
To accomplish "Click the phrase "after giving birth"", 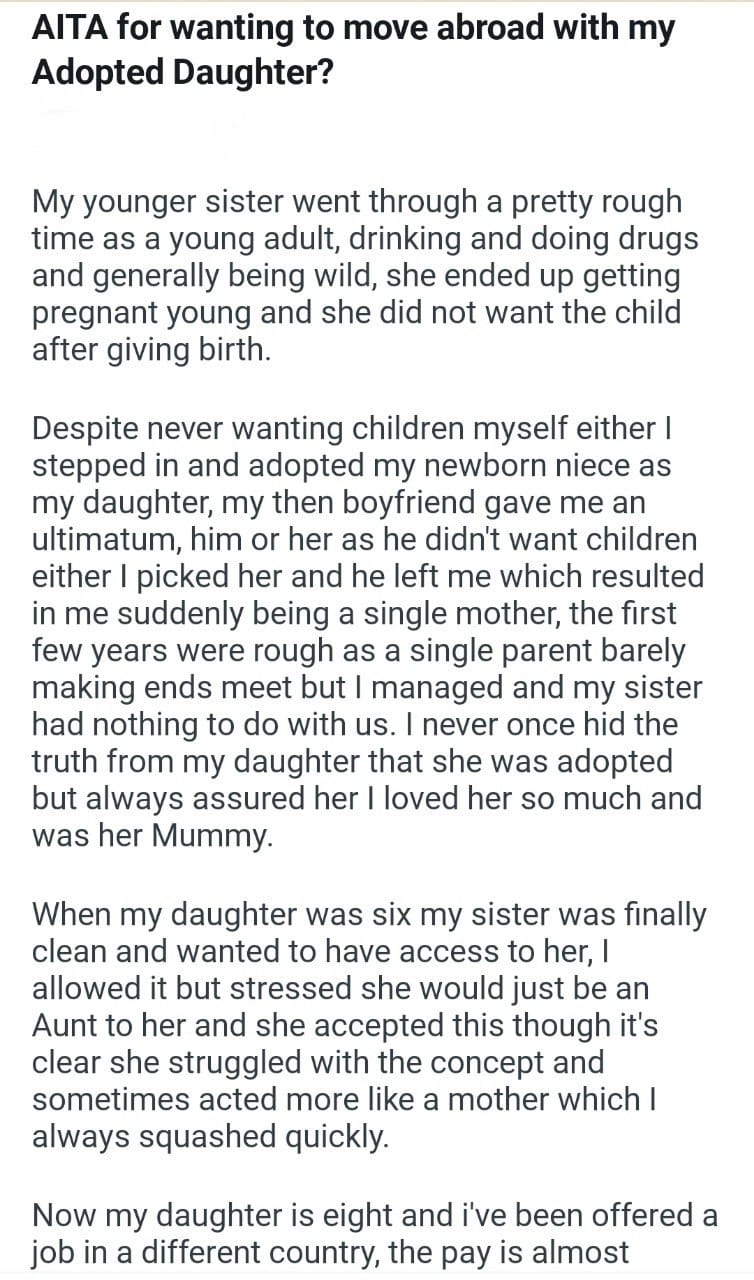I will coord(150,350).
